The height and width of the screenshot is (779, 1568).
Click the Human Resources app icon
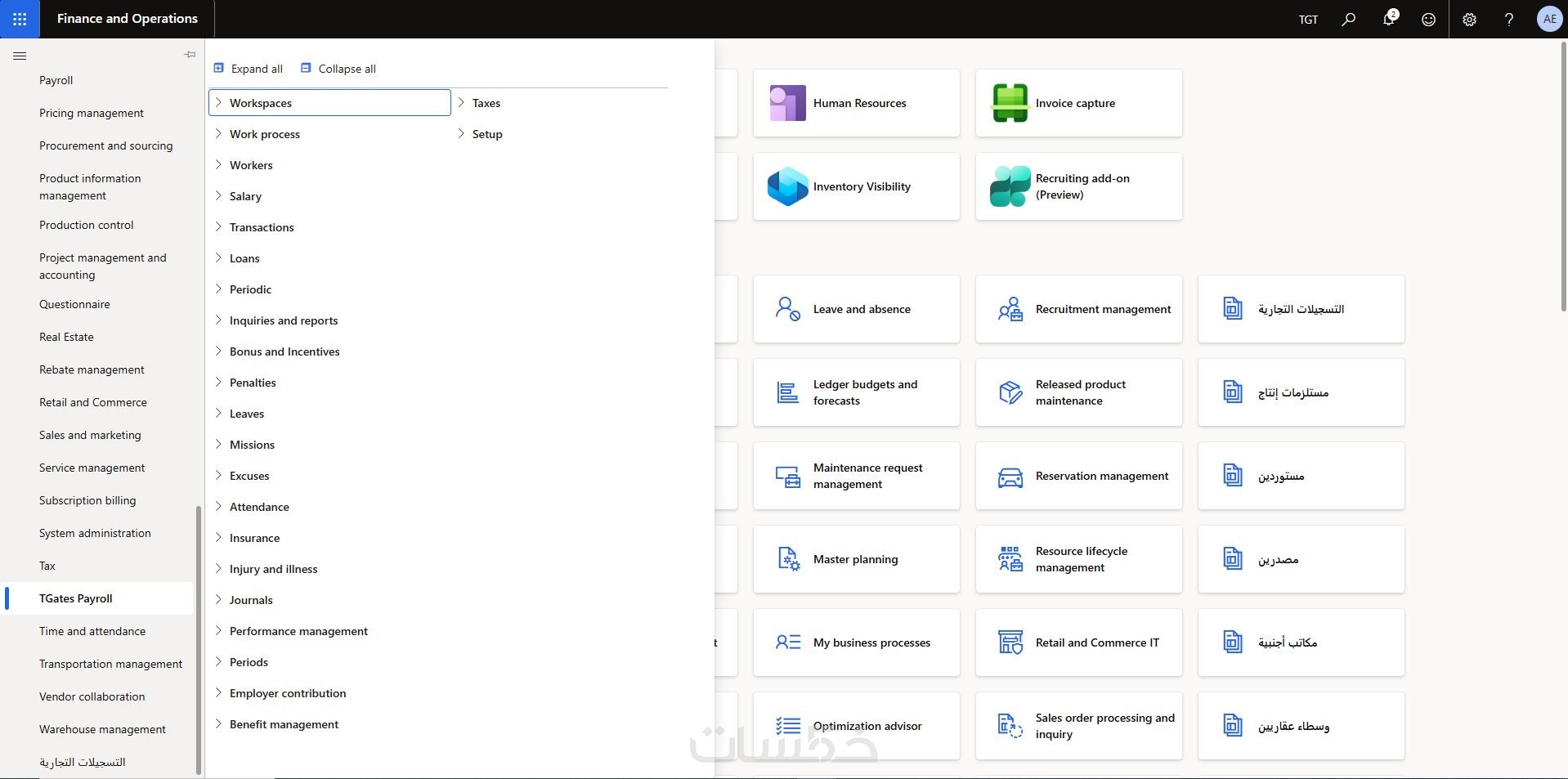point(787,103)
